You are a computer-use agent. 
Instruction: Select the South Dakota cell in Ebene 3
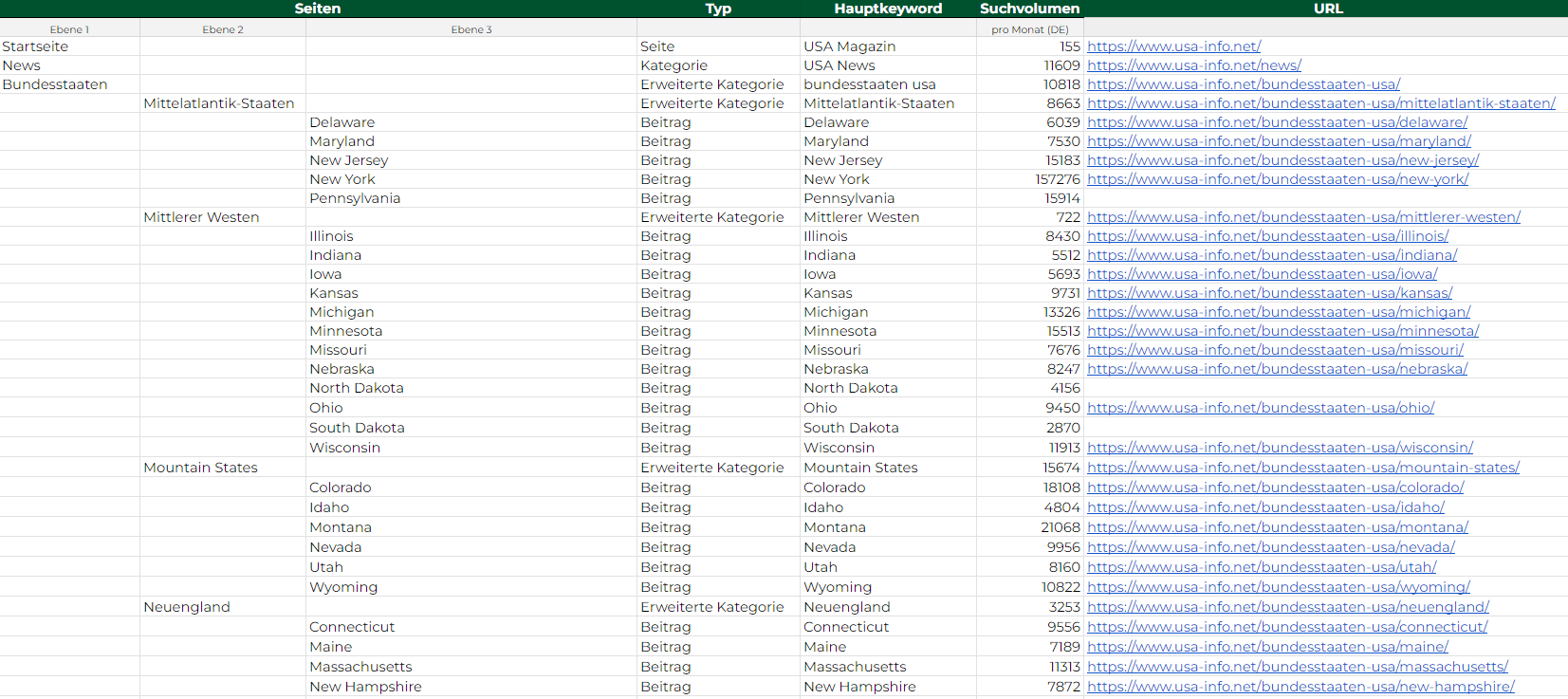(x=471, y=428)
